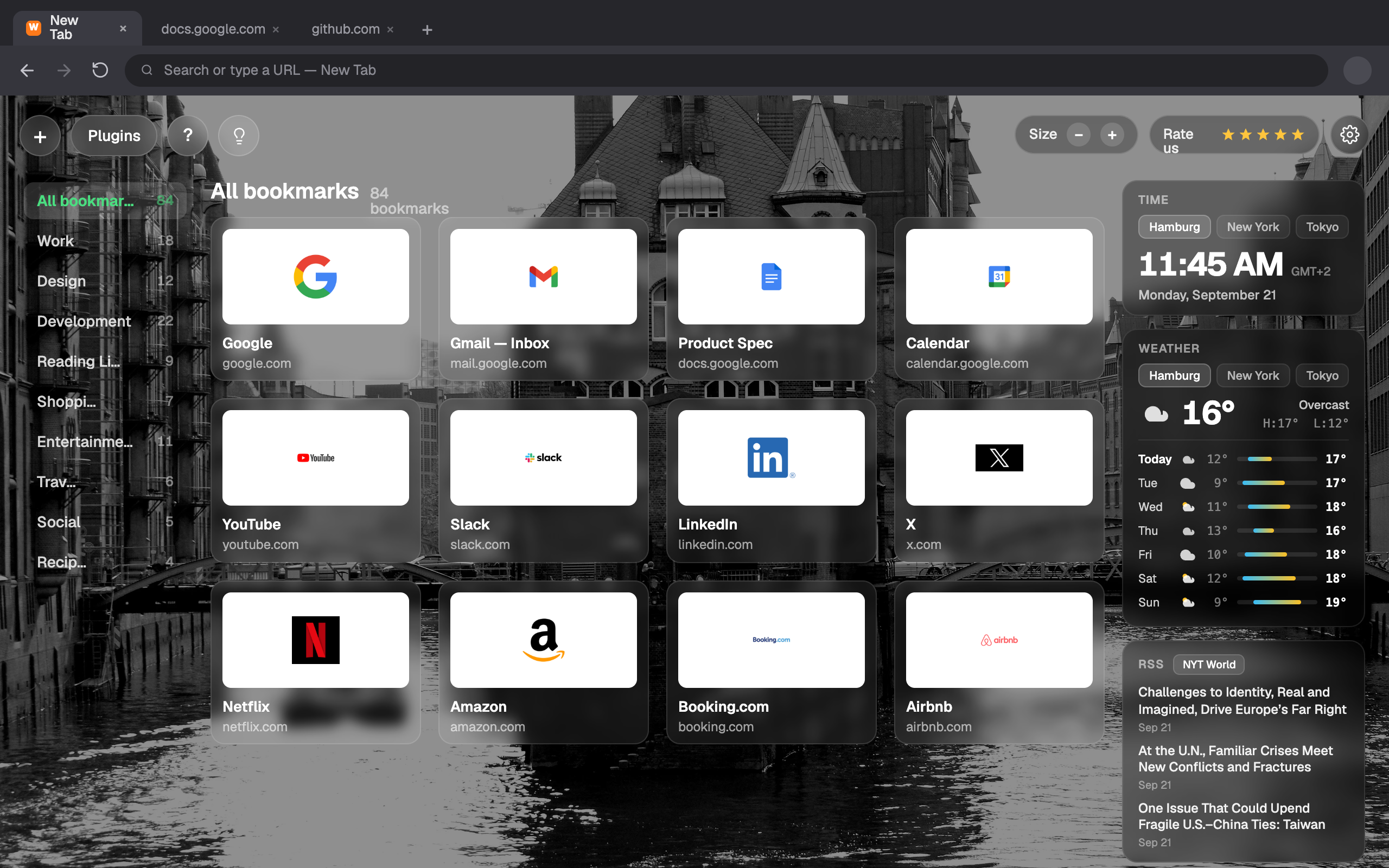This screenshot has height=868, width=1389.
Task: Click the profile avatar circle
Action: point(1357,70)
